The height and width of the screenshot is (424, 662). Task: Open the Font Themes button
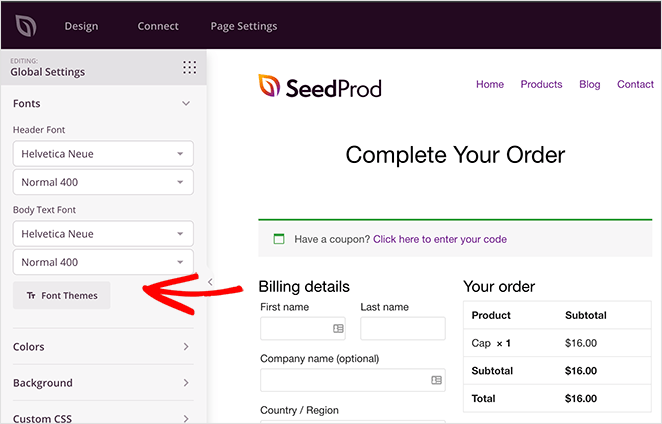pos(62,296)
